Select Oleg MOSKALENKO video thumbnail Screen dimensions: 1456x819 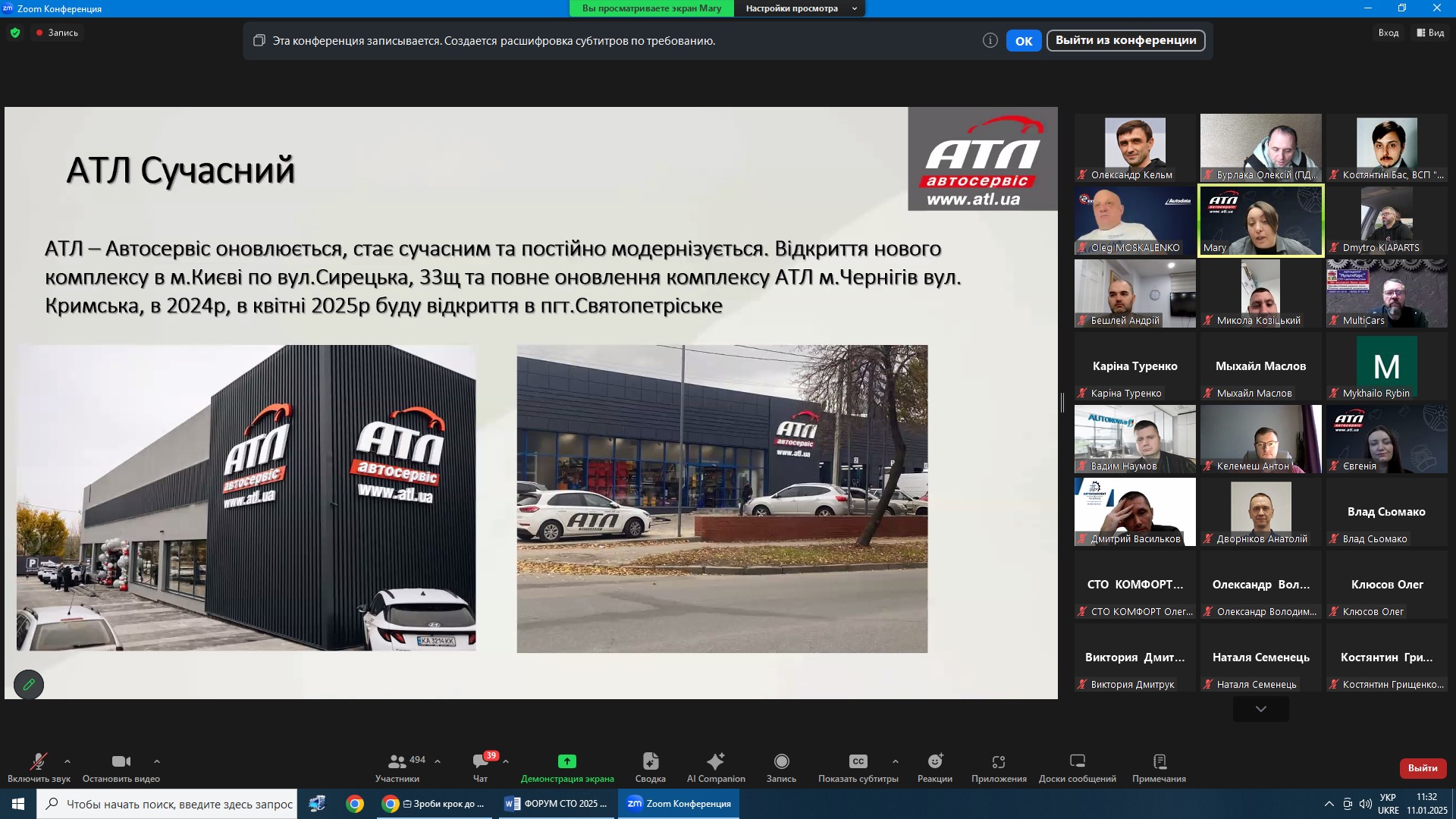click(x=1134, y=221)
